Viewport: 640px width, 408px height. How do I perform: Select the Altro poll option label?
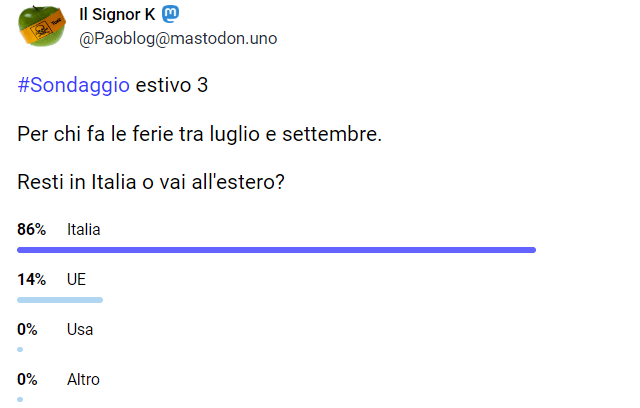point(83,380)
